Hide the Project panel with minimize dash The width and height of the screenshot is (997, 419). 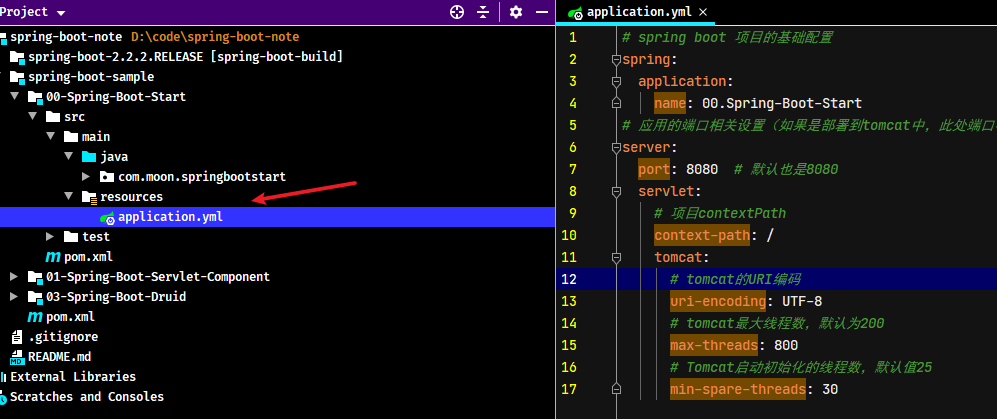pos(542,12)
